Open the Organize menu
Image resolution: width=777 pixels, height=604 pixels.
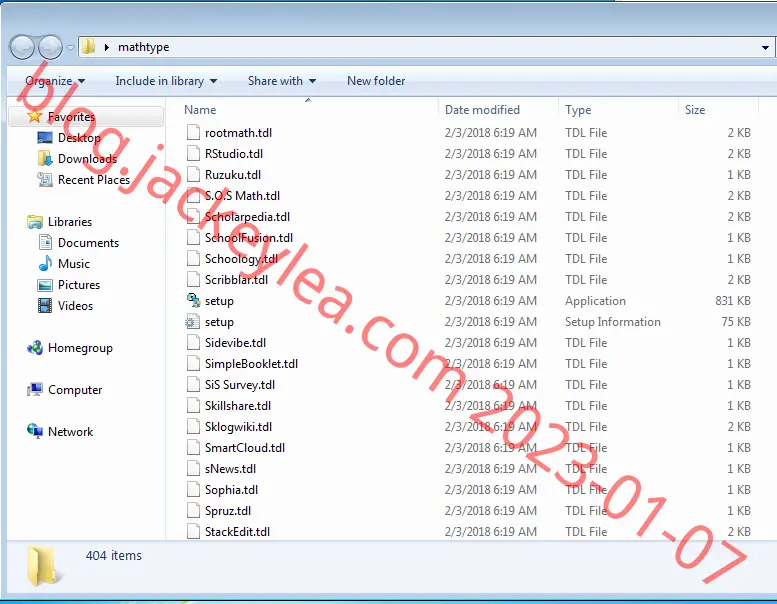click(55, 81)
